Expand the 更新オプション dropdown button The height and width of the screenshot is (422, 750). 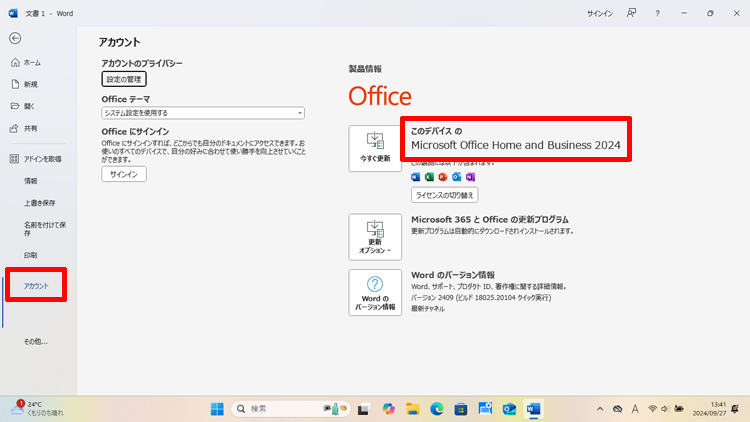[x=375, y=237]
